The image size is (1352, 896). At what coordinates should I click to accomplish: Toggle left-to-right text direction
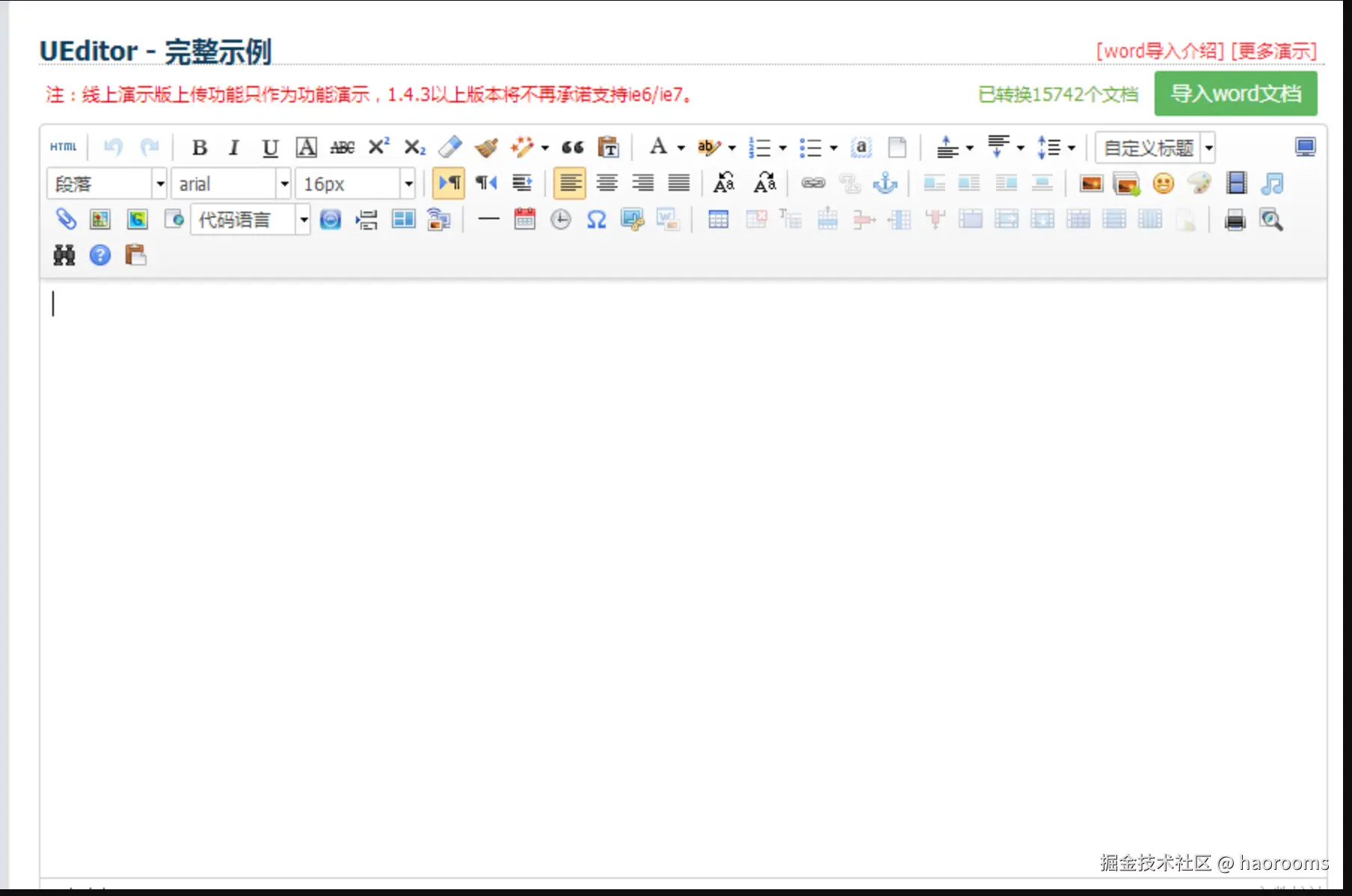[449, 183]
